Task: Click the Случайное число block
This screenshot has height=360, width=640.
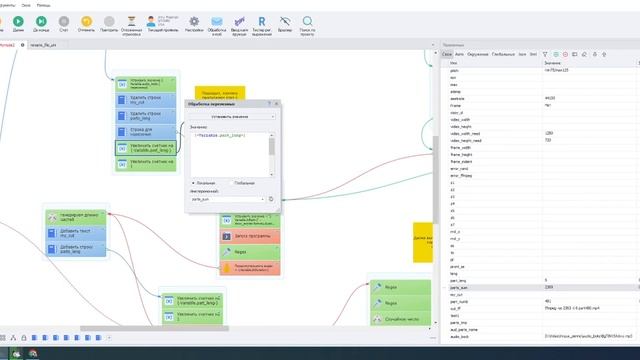Action: pyautogui.click(x=400, y=319)
